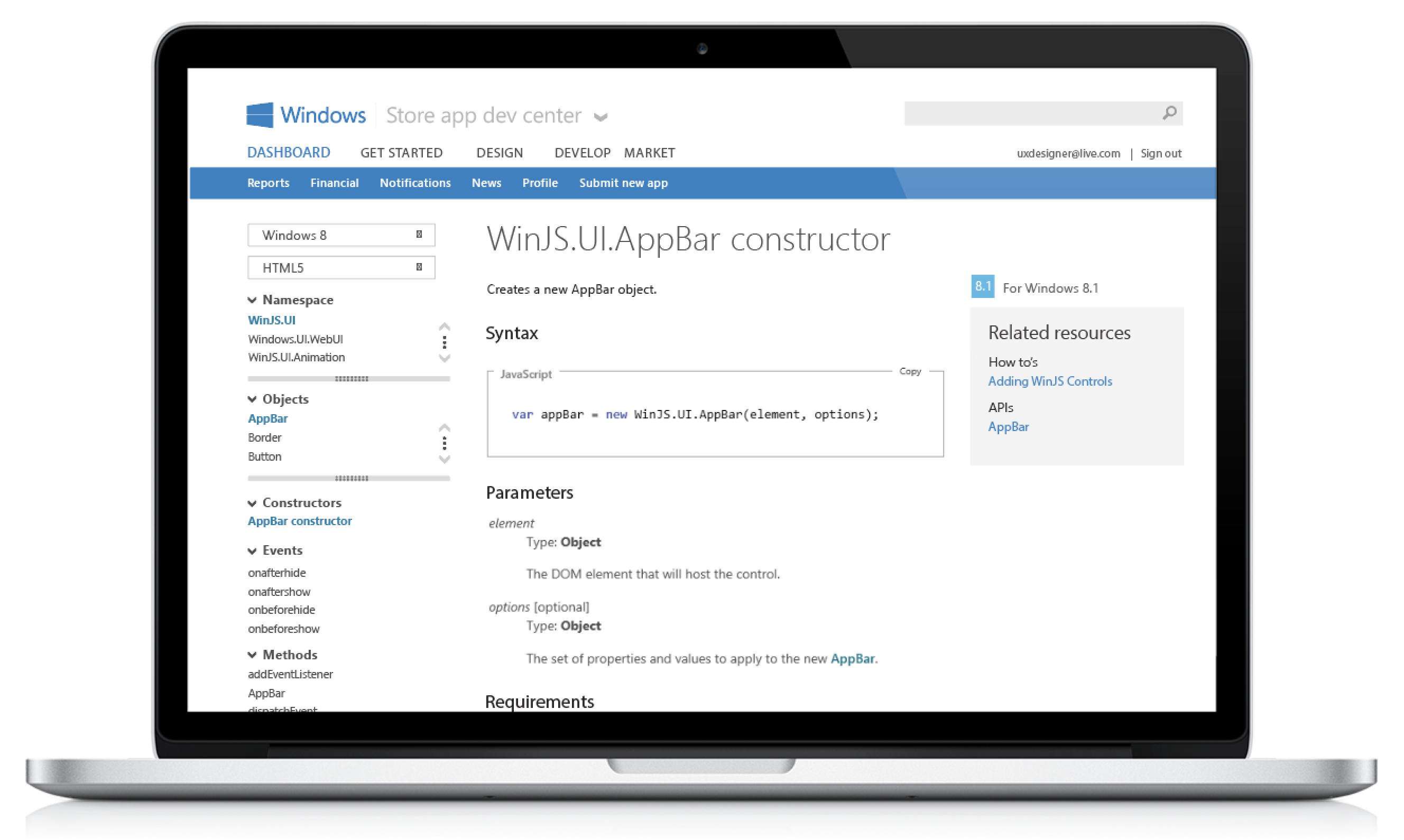The width and height of the screenshot is (1404, 840).
Task: Go to Reports in the blue bar
Action: [x=268, y=183]
